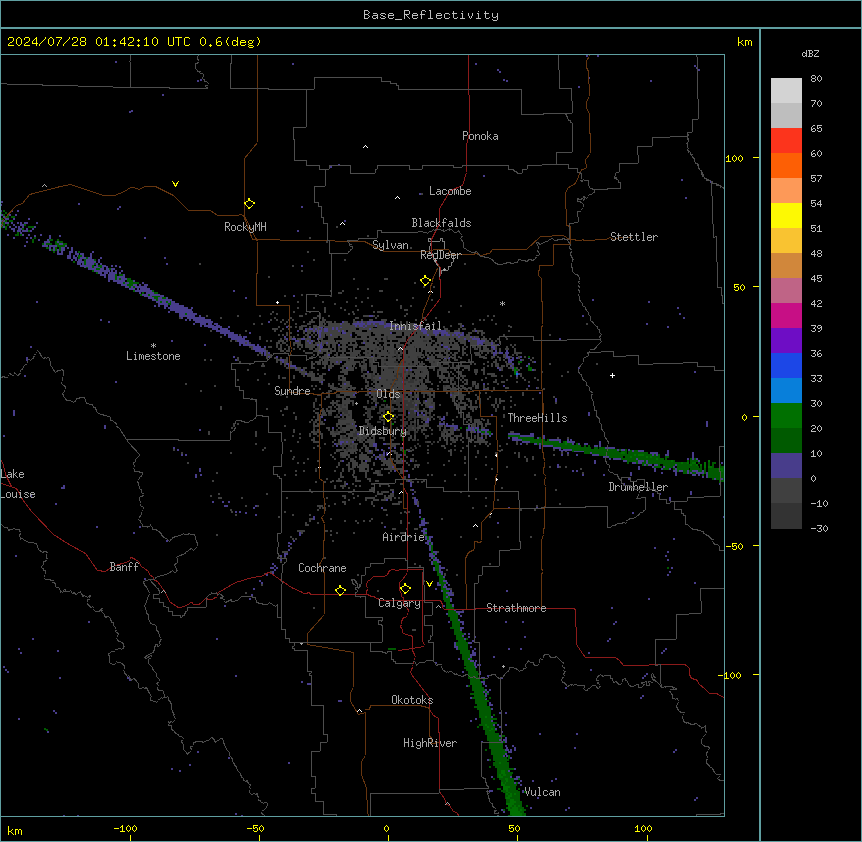Click the Banff town label
The image size is (862, 842).
(x=124, y=567)
